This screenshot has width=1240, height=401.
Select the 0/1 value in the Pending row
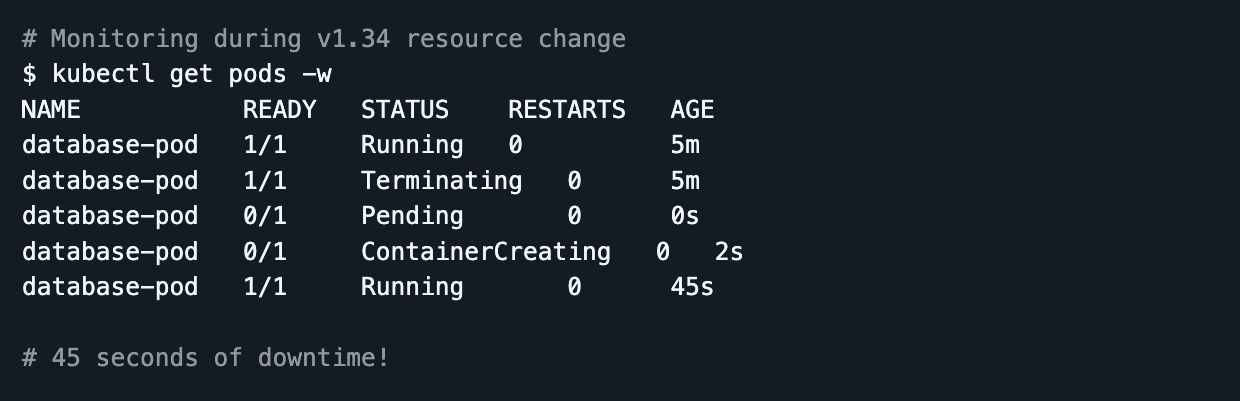point(265,216)
